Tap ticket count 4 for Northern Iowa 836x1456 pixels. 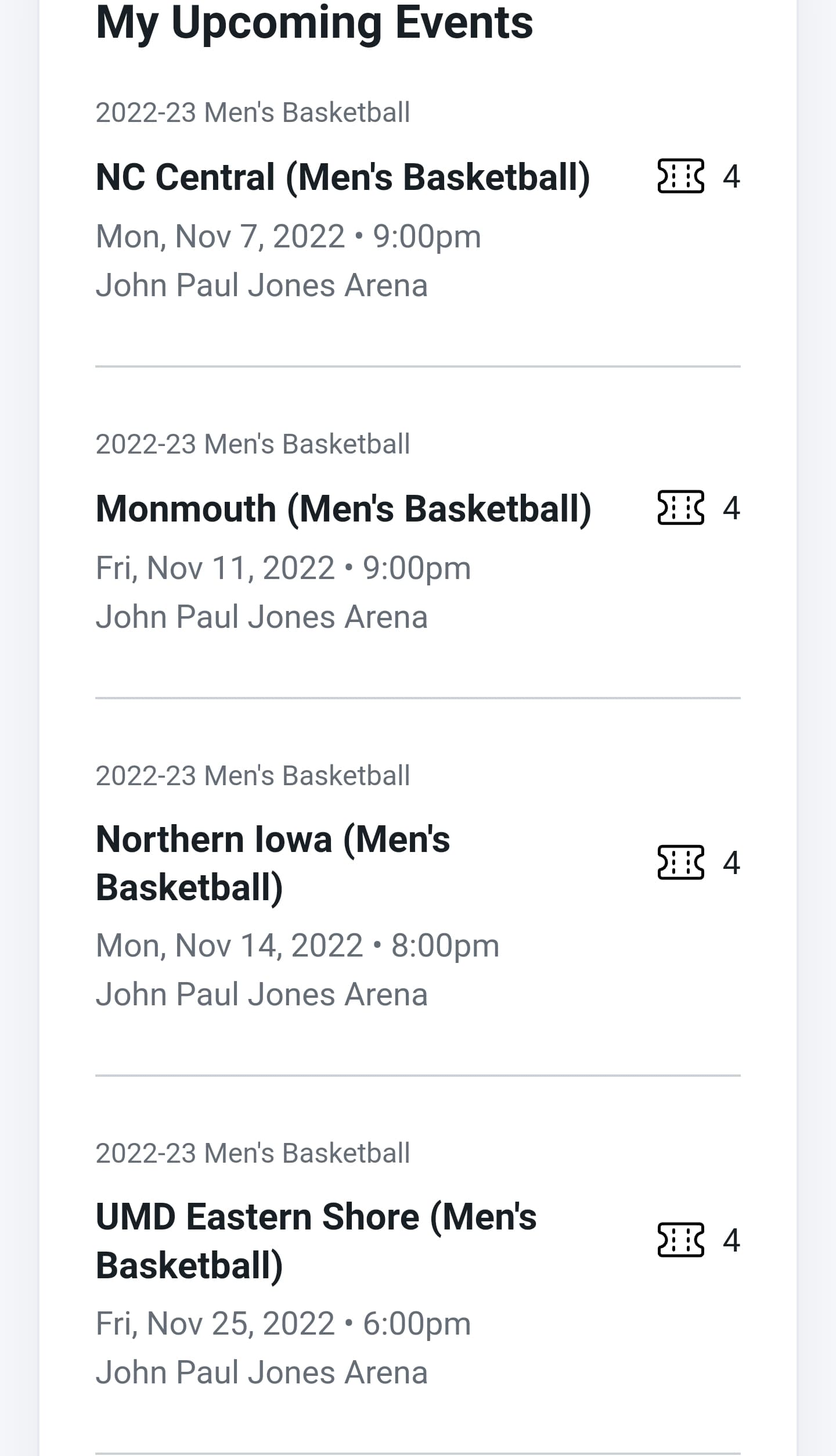click(732, 863)
